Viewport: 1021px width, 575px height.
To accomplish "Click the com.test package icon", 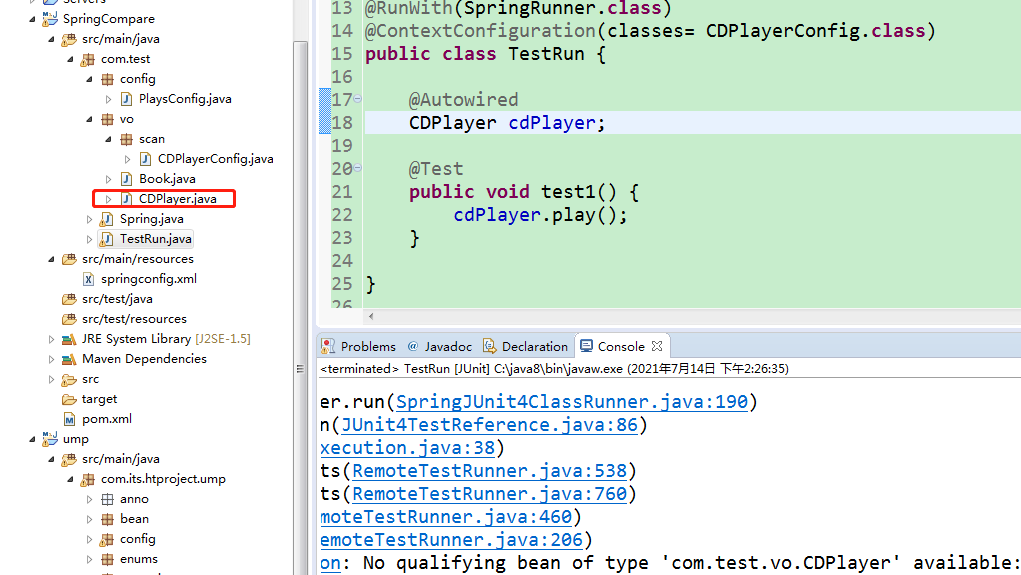I will pyautogui.click(x=88, y=59).
